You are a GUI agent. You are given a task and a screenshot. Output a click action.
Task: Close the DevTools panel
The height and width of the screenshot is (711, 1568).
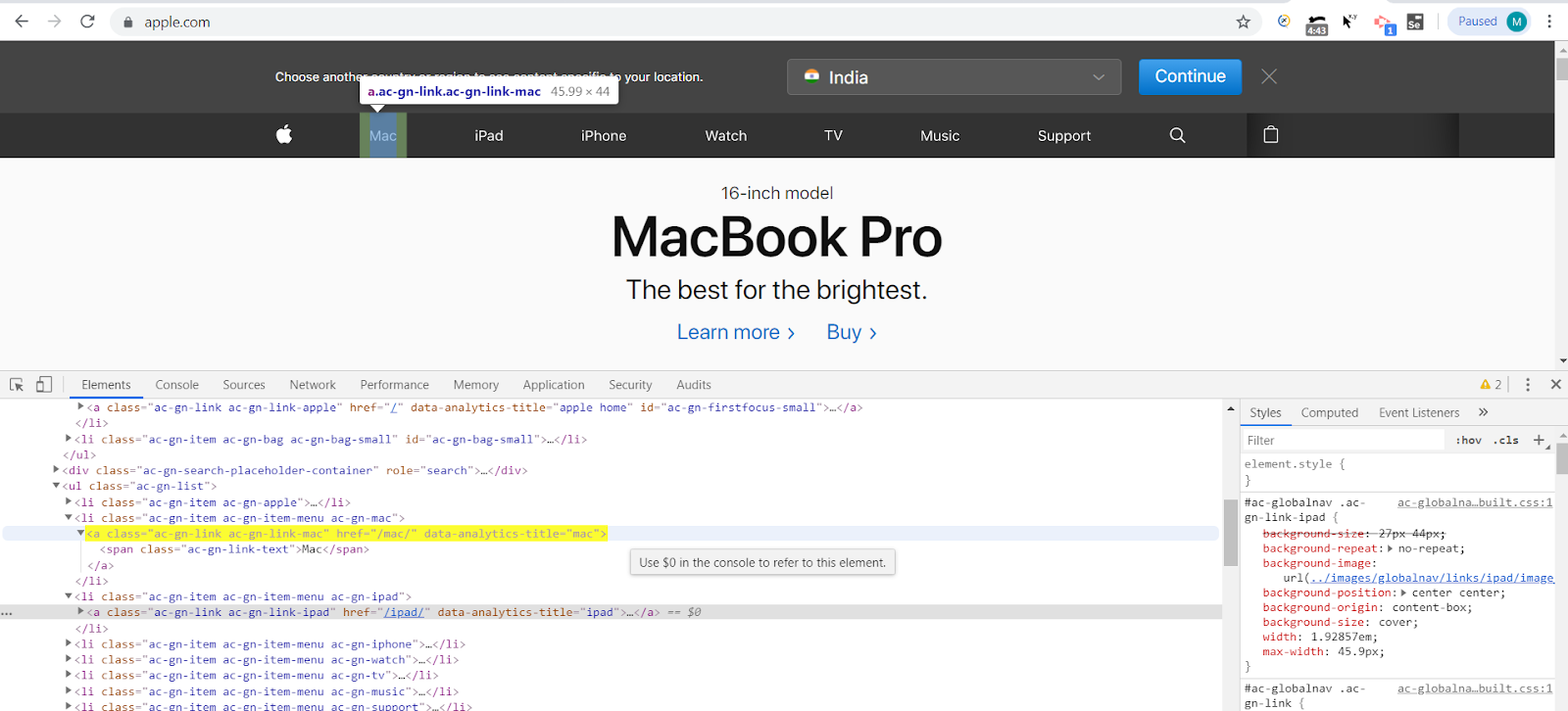(1555, 385)
